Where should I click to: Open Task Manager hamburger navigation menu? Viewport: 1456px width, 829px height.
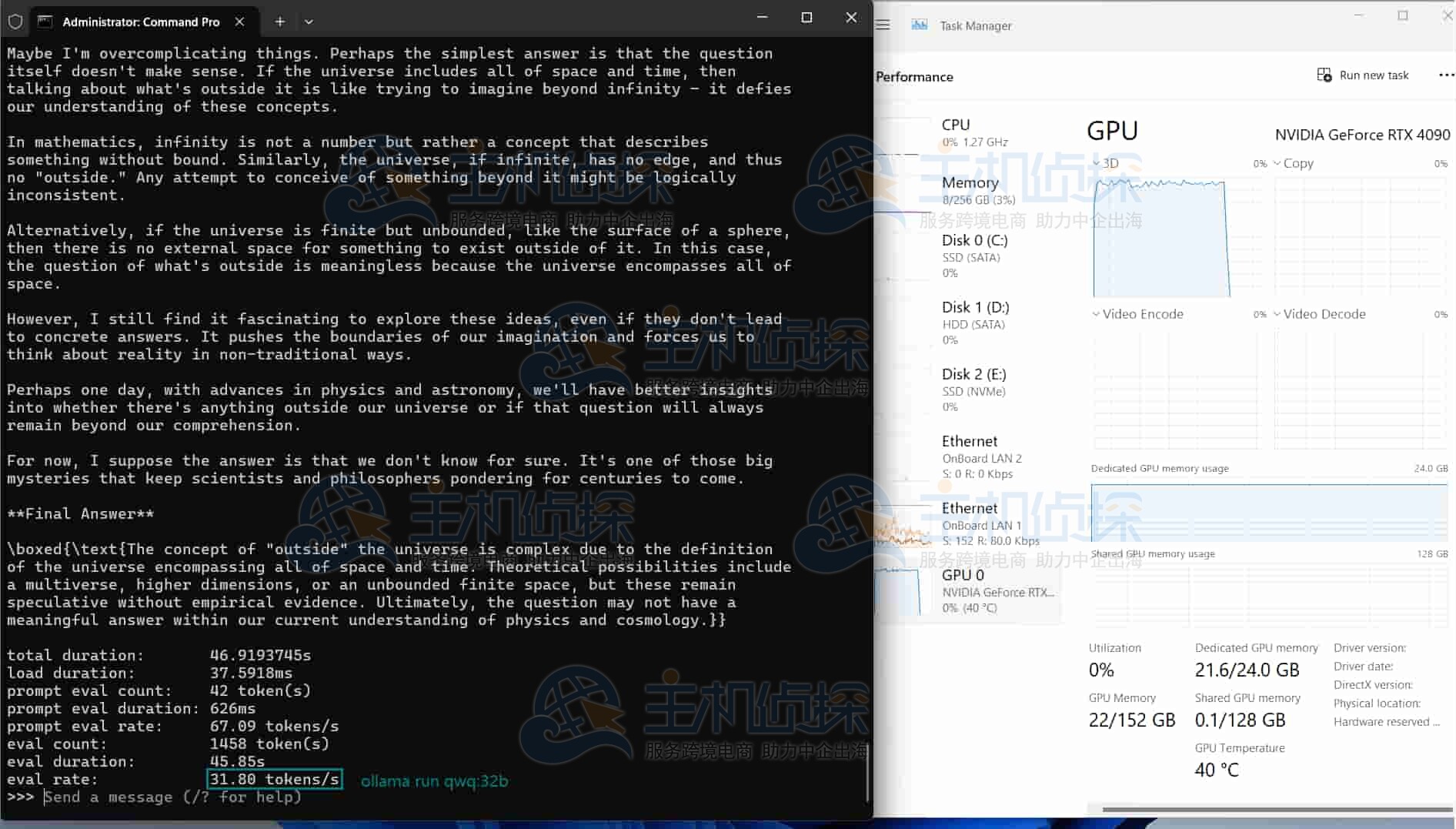pos(883,25)
